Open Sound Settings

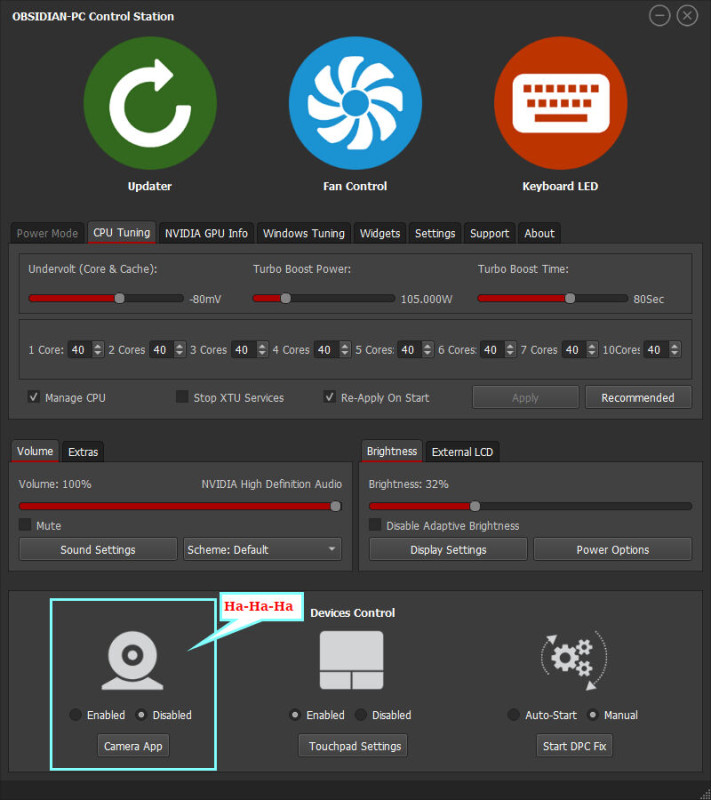(x=98, y=549)
